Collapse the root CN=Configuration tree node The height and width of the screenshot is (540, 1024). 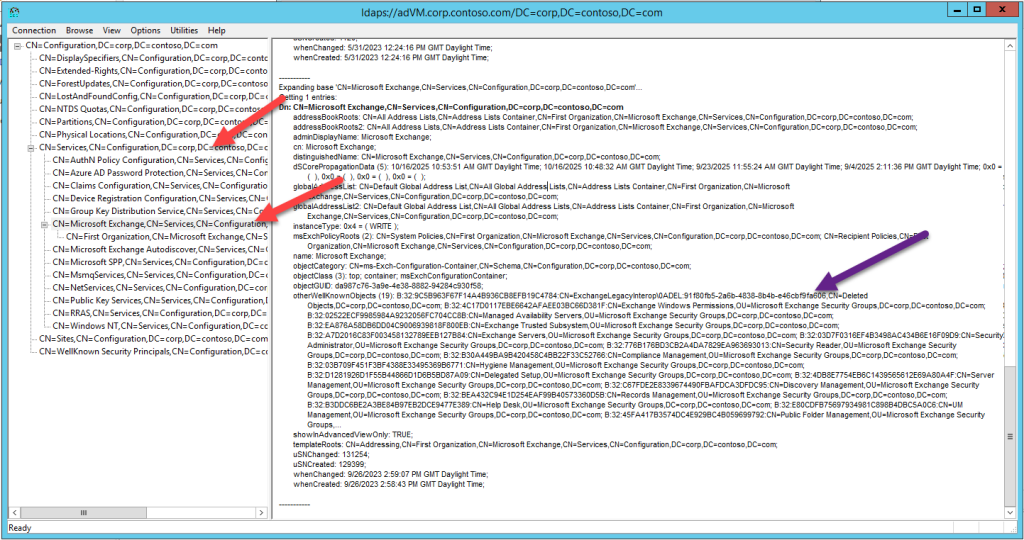(17, 46)
